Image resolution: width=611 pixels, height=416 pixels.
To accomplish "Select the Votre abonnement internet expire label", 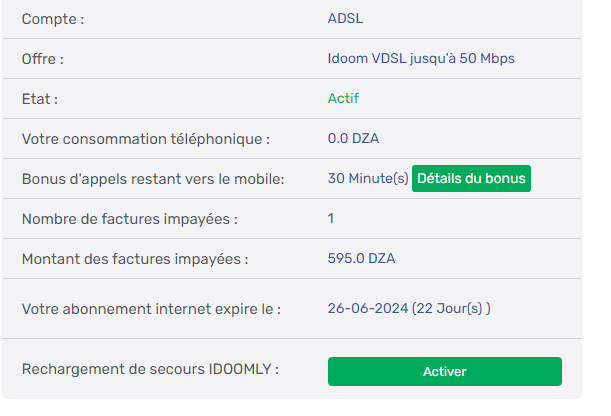I will [151, 309].
